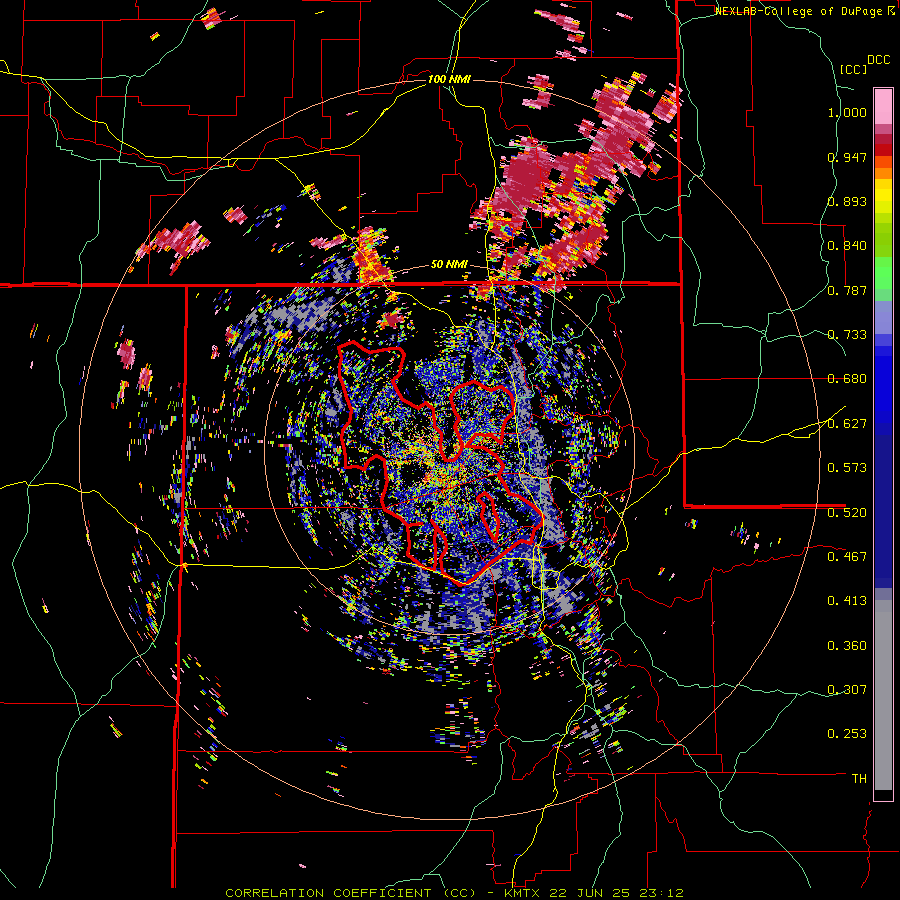Image resolution: width=900 pixels, height=900 pixels.
Task: Select the "[CC]" unit label
Action: (x=854, y=69)
